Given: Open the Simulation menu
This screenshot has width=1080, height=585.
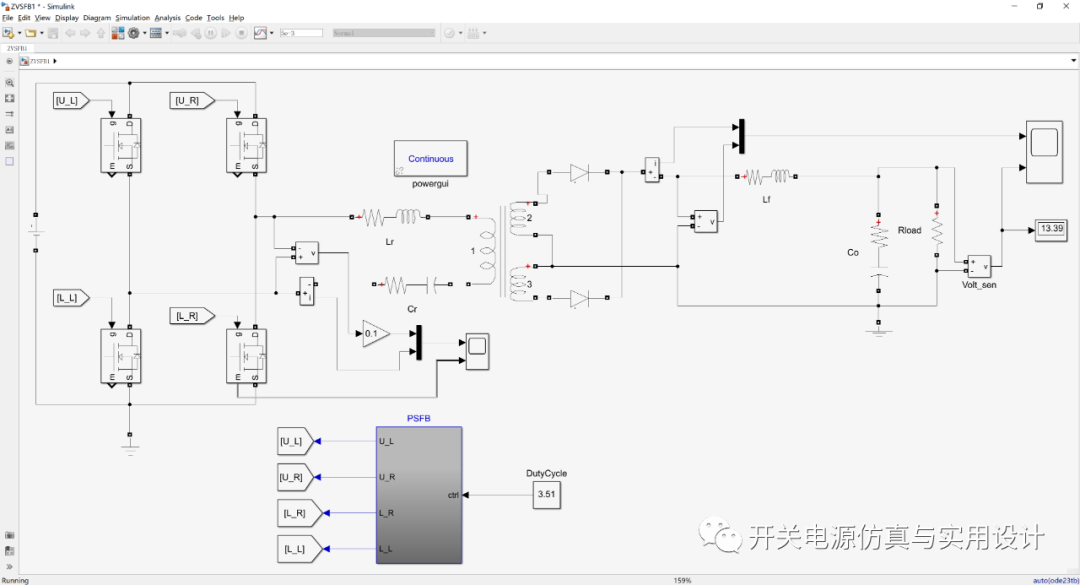Looking at the screenshot, I should pos(131,17).
